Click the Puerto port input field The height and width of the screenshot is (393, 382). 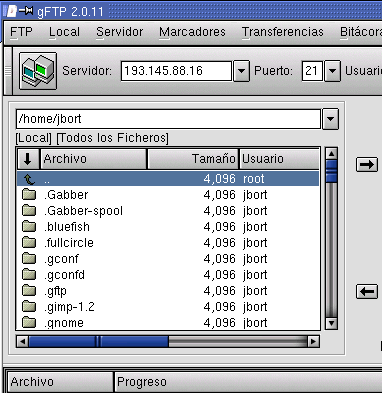pyautogui.click(x=312, y=71)
